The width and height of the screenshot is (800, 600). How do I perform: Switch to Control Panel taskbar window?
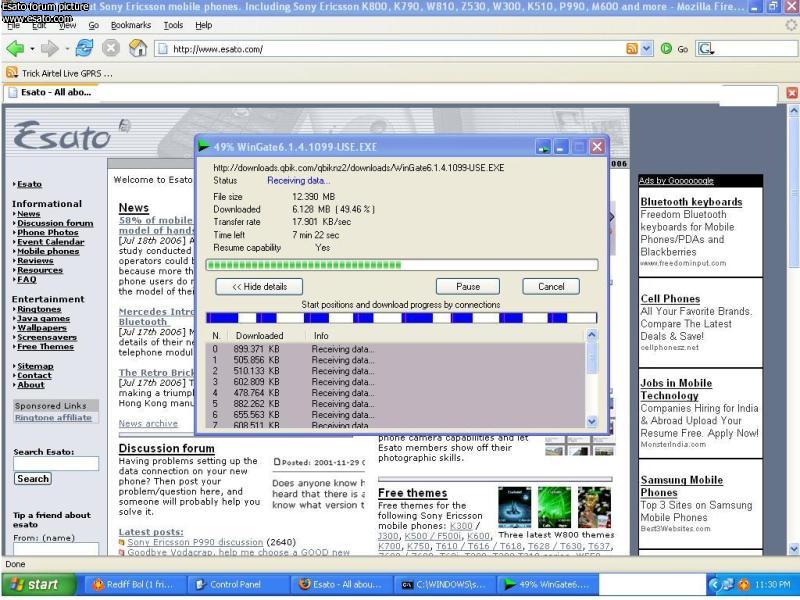(237, 585)
